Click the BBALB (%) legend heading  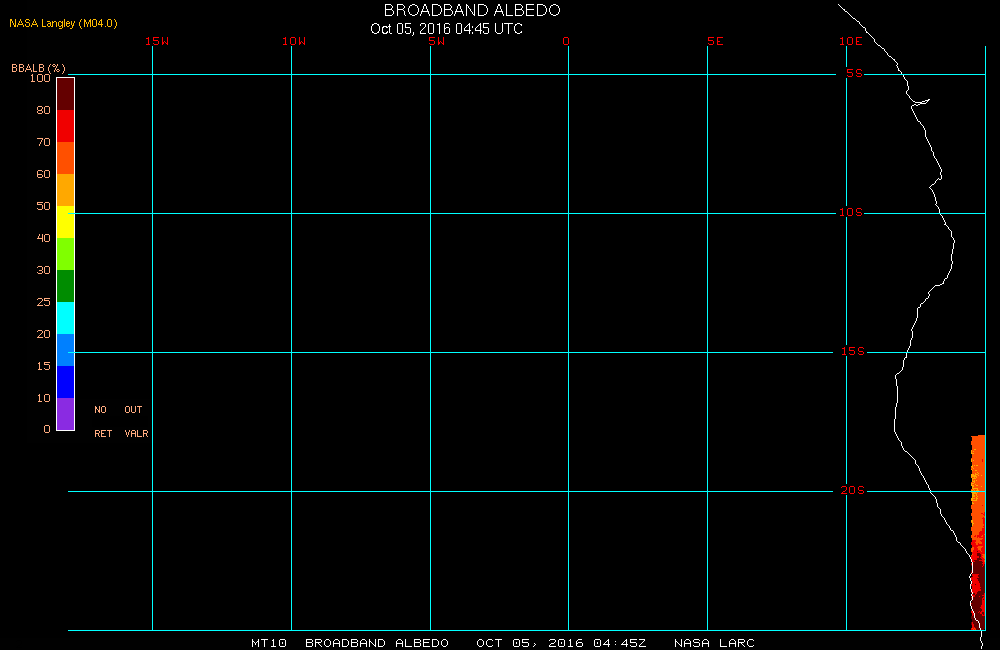38,68
